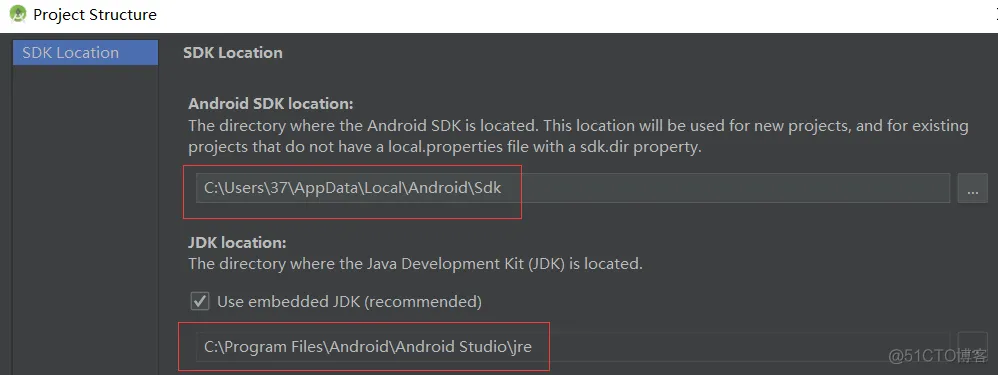Click the Android SDK location path field
Viewport: 998px width, 375px height.
(573, 188)
